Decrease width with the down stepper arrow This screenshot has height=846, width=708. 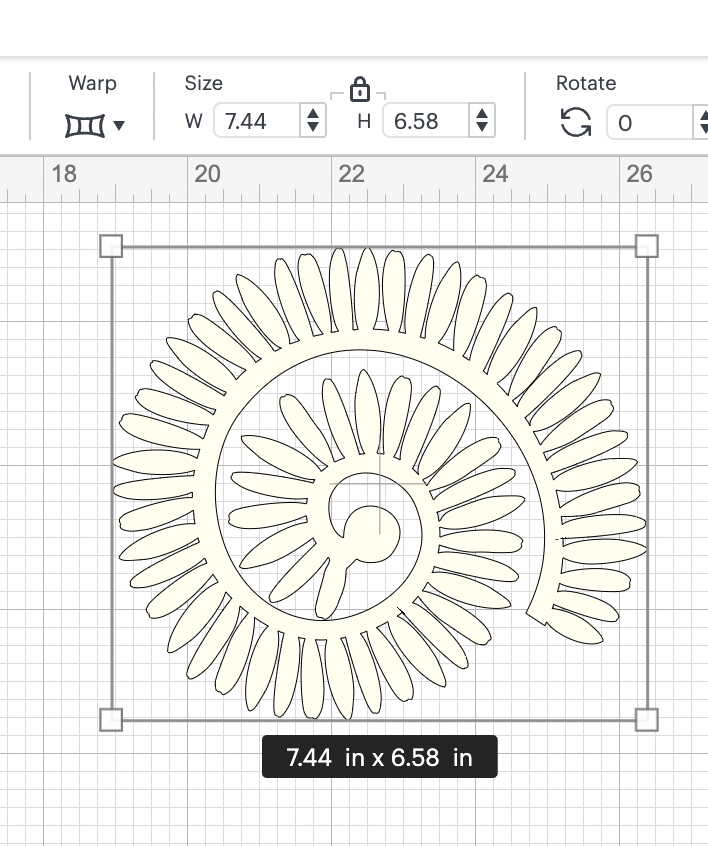313,129
